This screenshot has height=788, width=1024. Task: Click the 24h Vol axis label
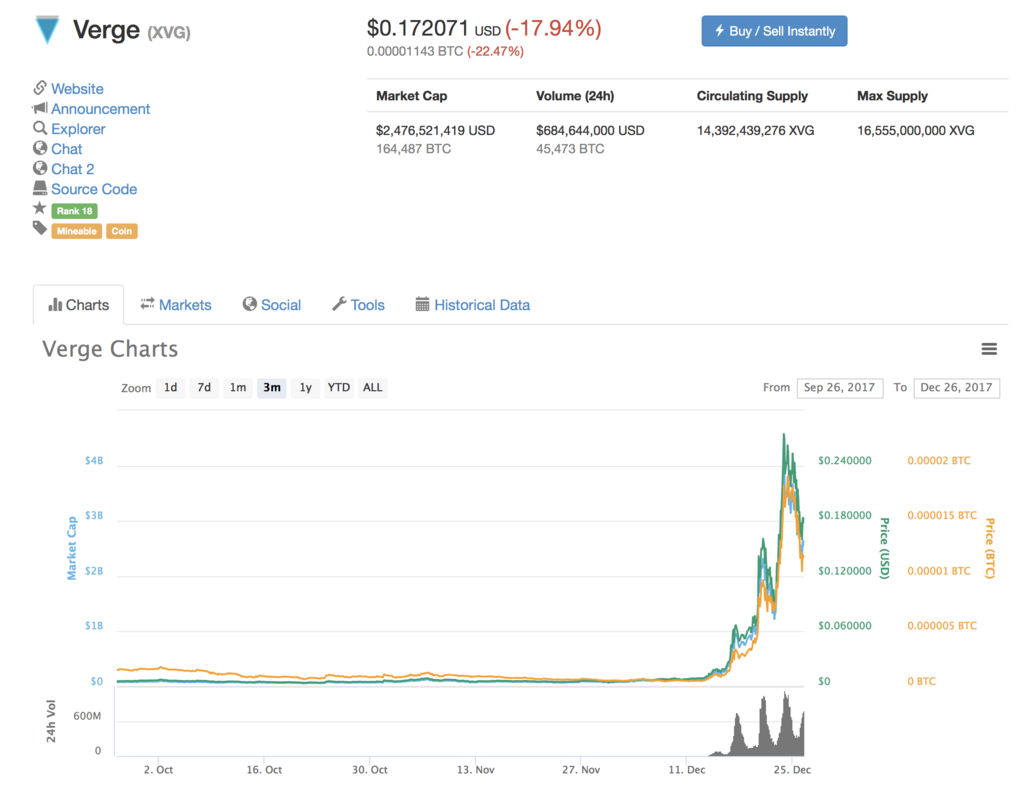pos(51,721)
